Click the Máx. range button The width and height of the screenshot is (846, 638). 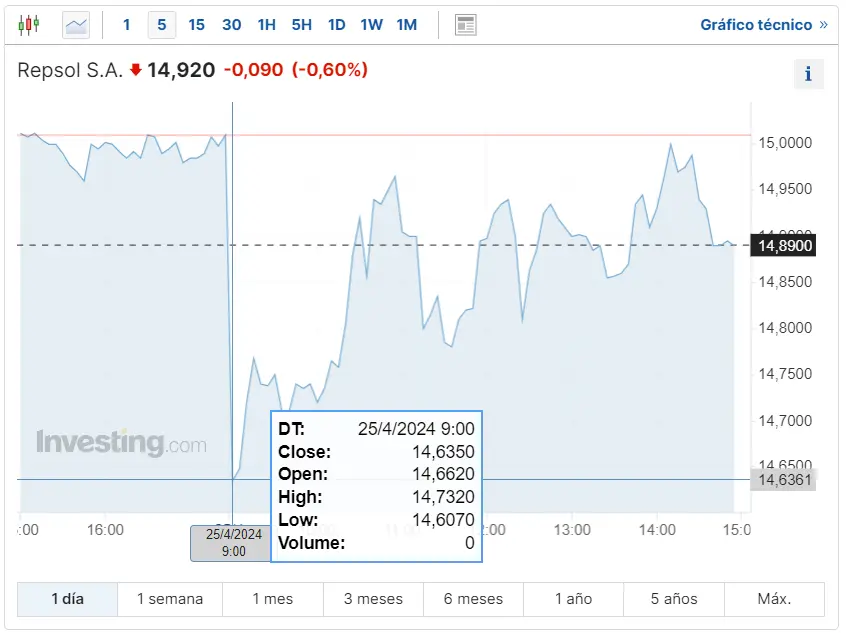point(774,599)
